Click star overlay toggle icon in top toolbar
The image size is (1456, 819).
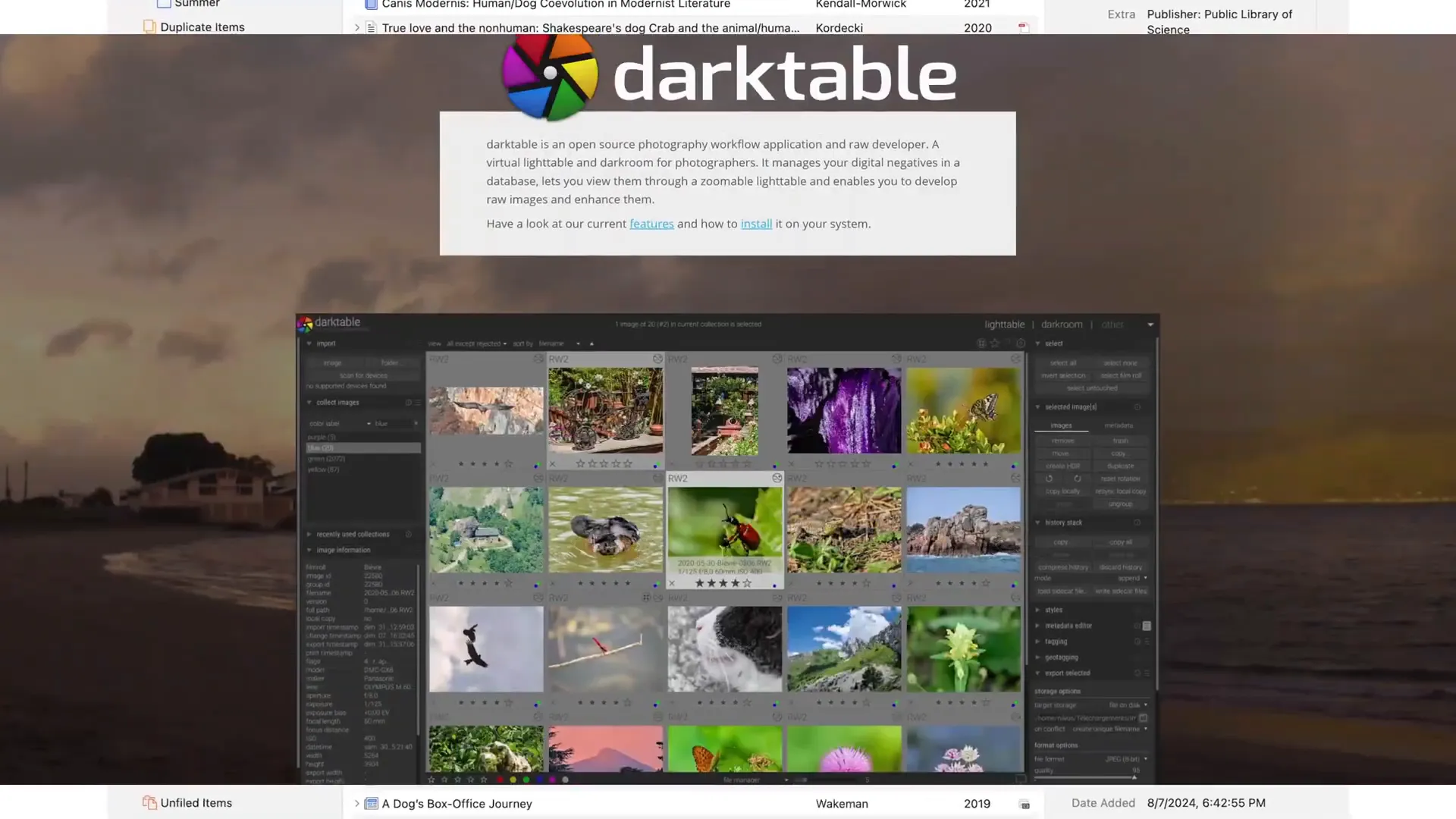pyautogui.click(x=995, y=344)
